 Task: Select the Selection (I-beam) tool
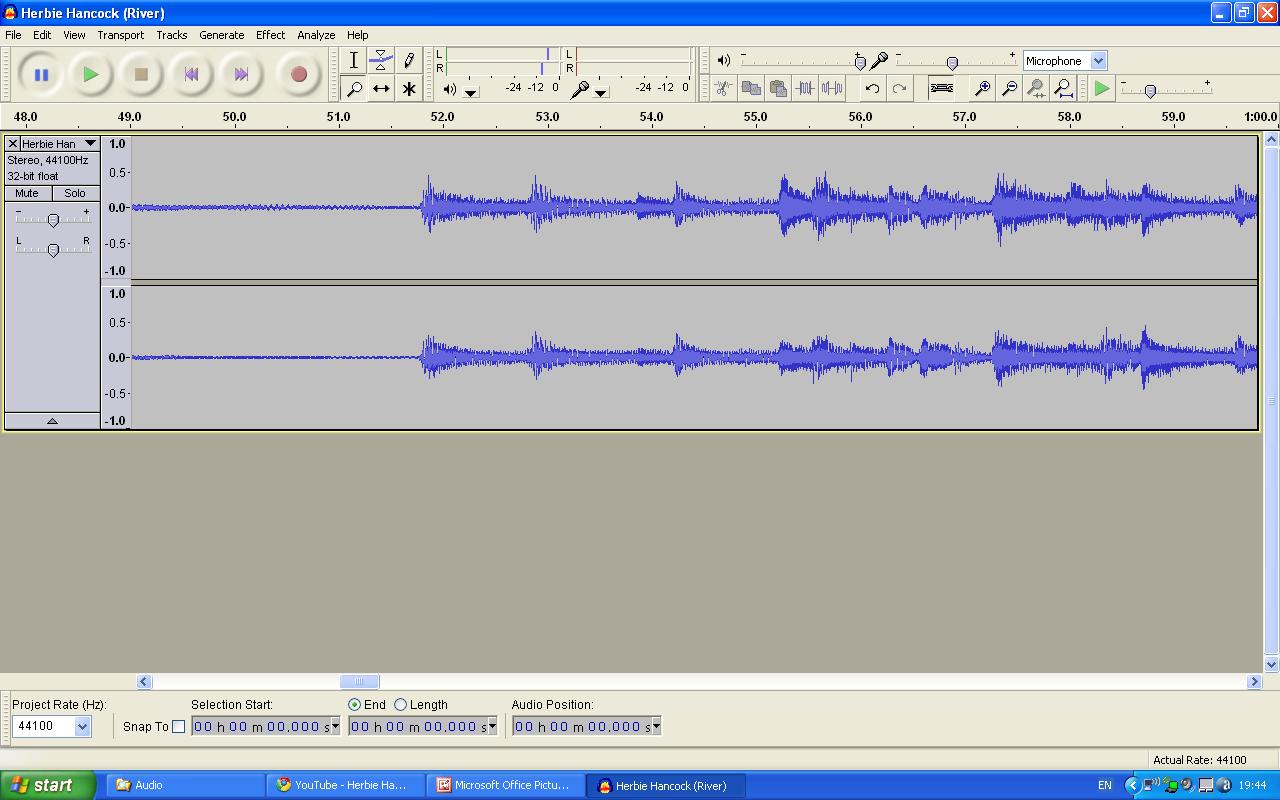coord(354,61)
